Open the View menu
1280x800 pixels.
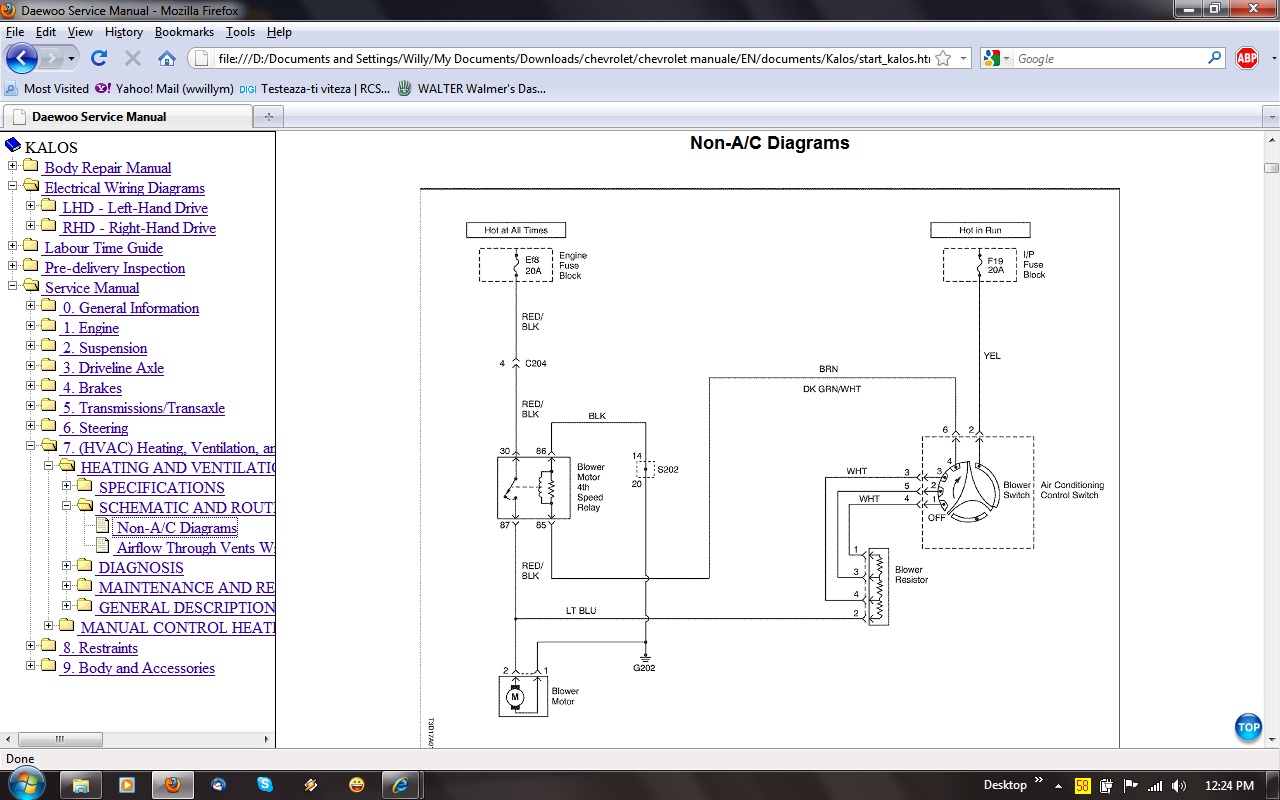(80, 32)
